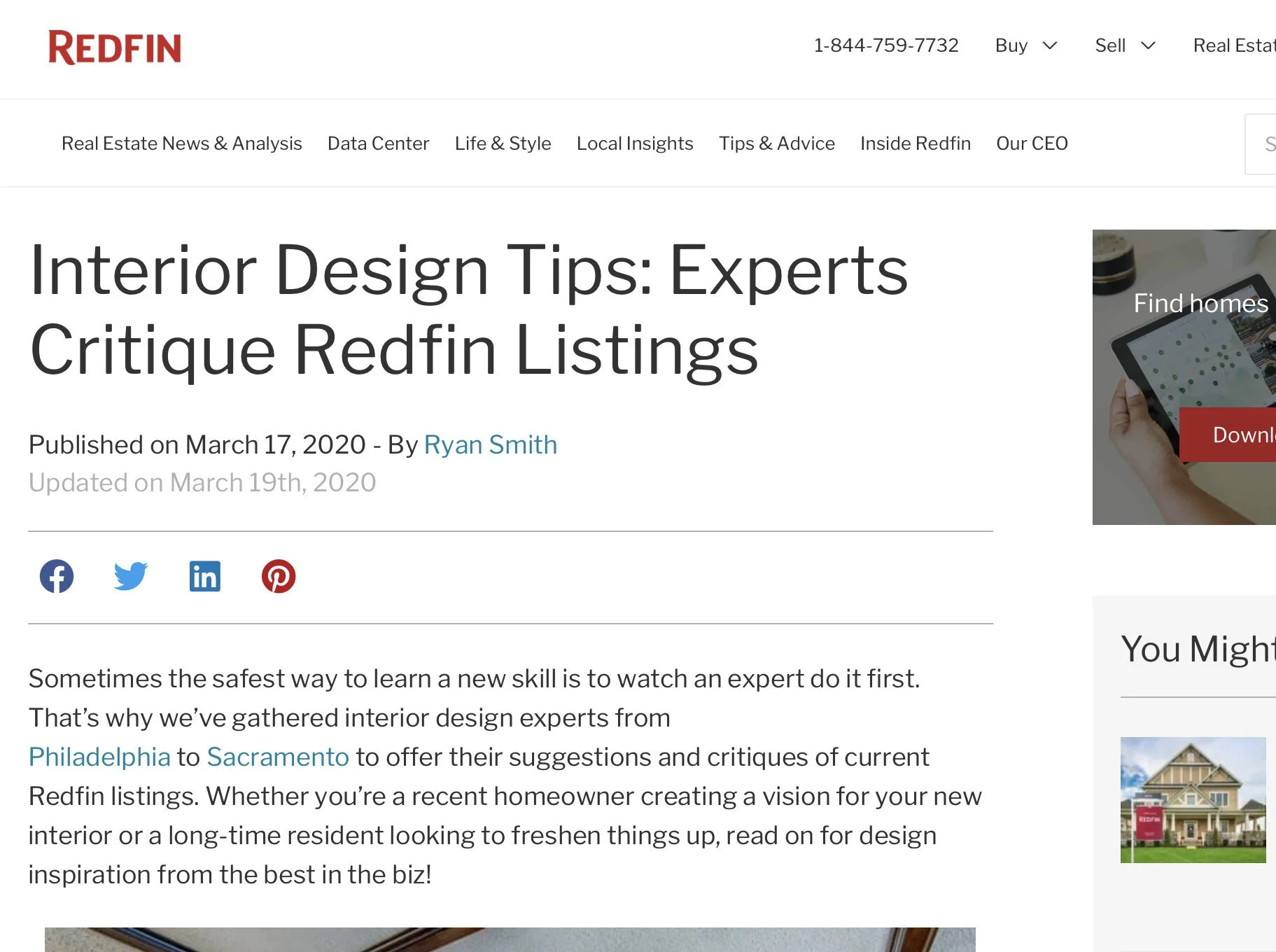The height and width of the screenshot is (952, 1276).
Task: Open Life & Style category
Action: tap(503, 143)
